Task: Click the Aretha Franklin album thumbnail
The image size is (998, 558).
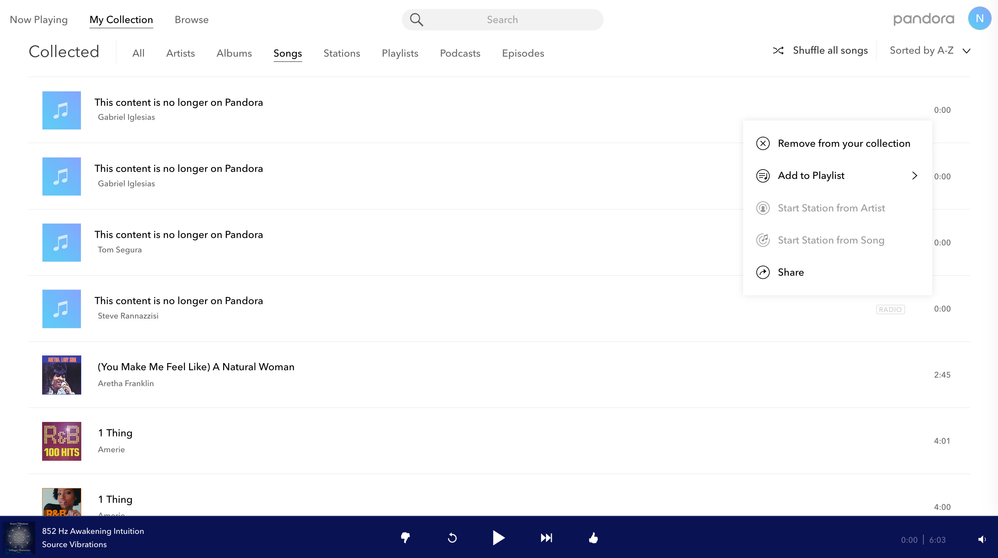Action: click(61, 375)
